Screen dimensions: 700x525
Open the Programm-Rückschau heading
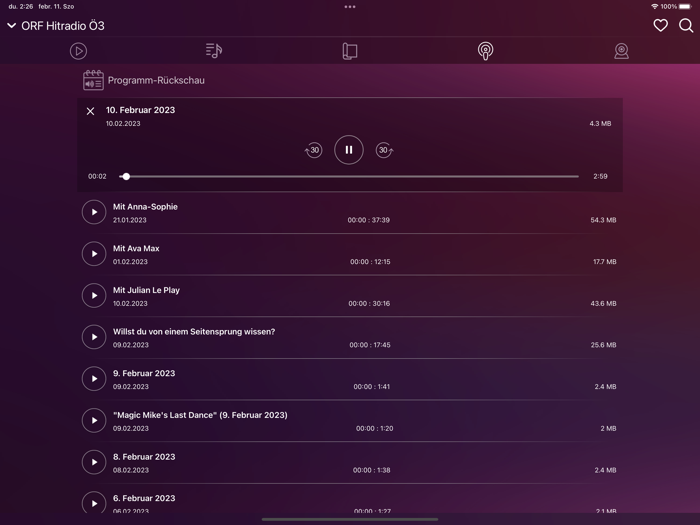pyautogui.click(x=156, y=80)
